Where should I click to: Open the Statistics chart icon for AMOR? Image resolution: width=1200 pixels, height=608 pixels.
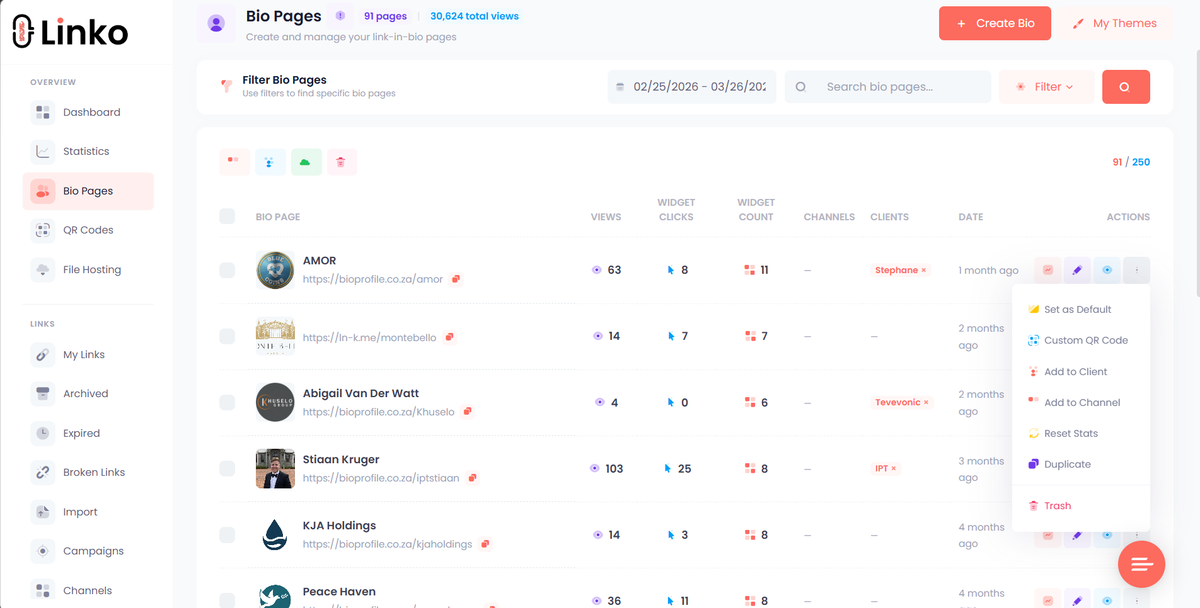(1047, 270)
